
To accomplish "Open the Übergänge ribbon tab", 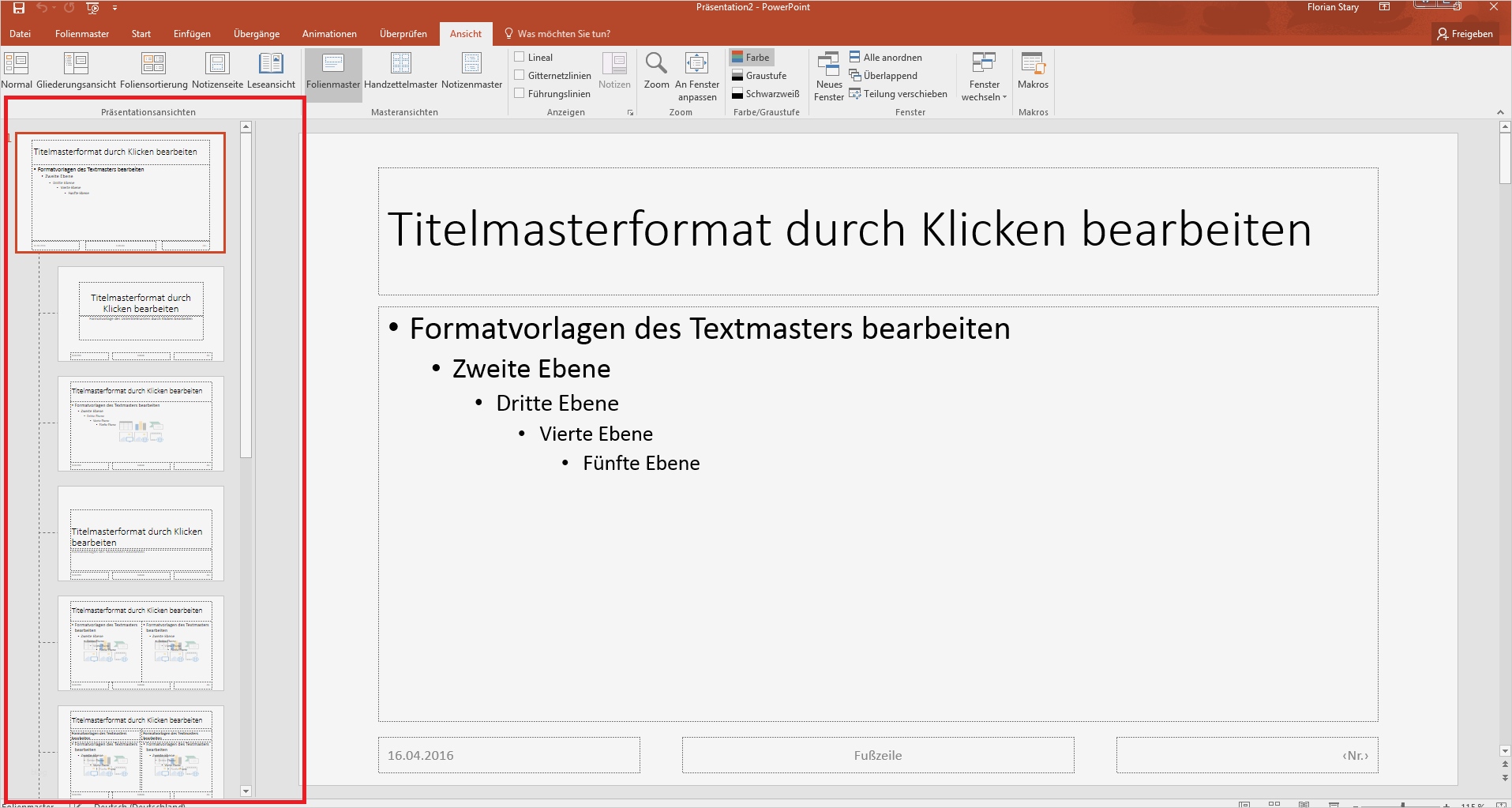I will pos(257,34).
